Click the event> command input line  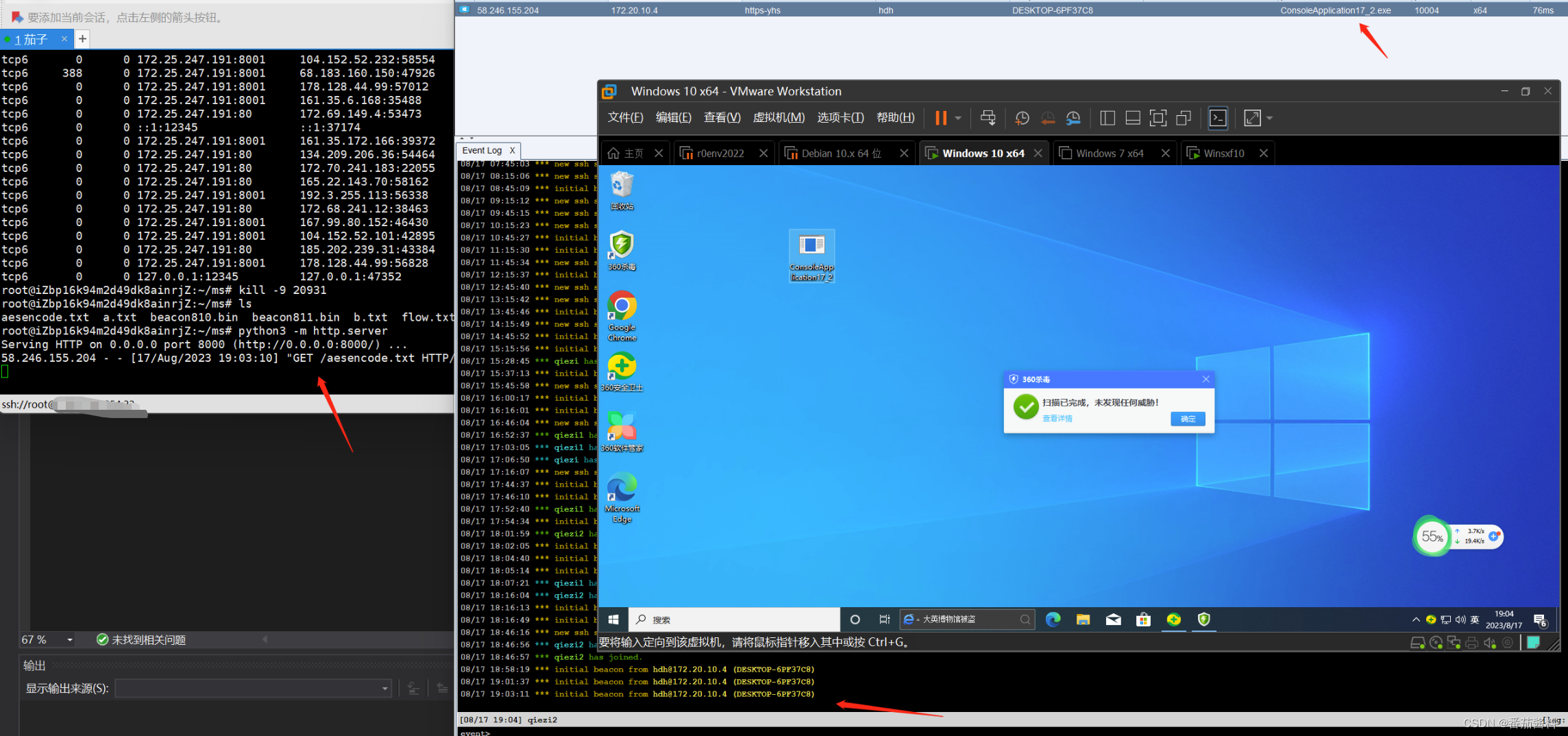coord(1011,732)
